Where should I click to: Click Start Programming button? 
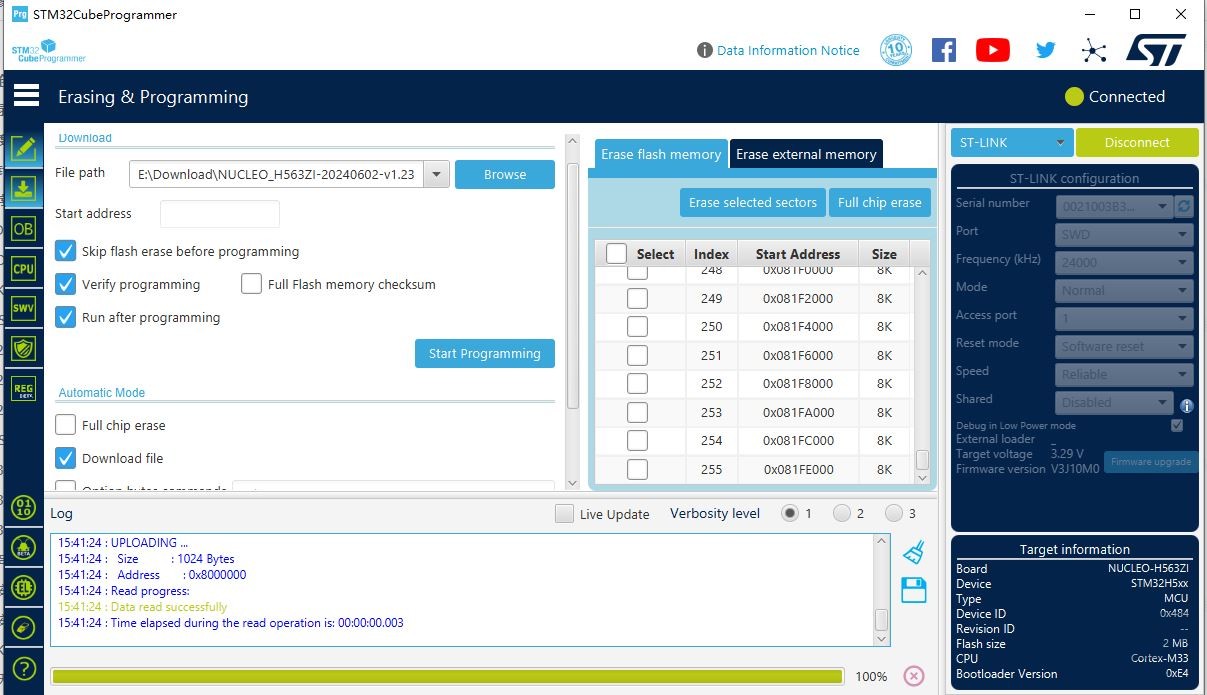[x=485, y=353]
